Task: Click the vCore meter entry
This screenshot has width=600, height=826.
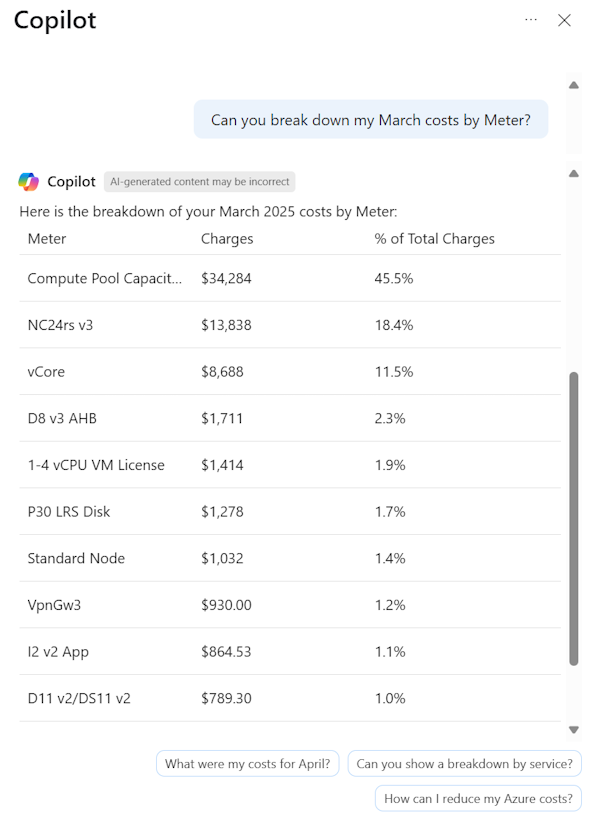Action: coord(47,372)
